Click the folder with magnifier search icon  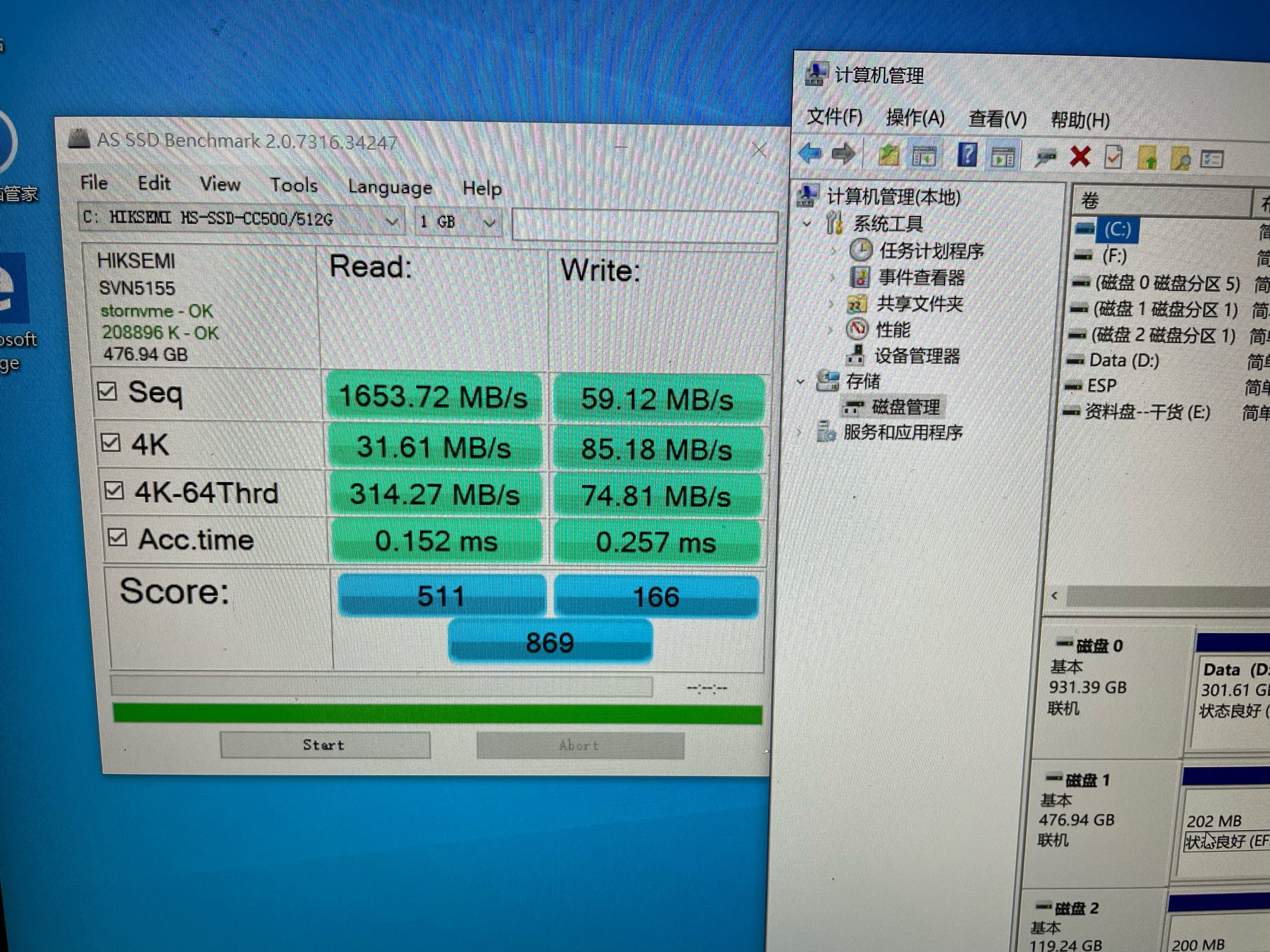point(1179,159)
